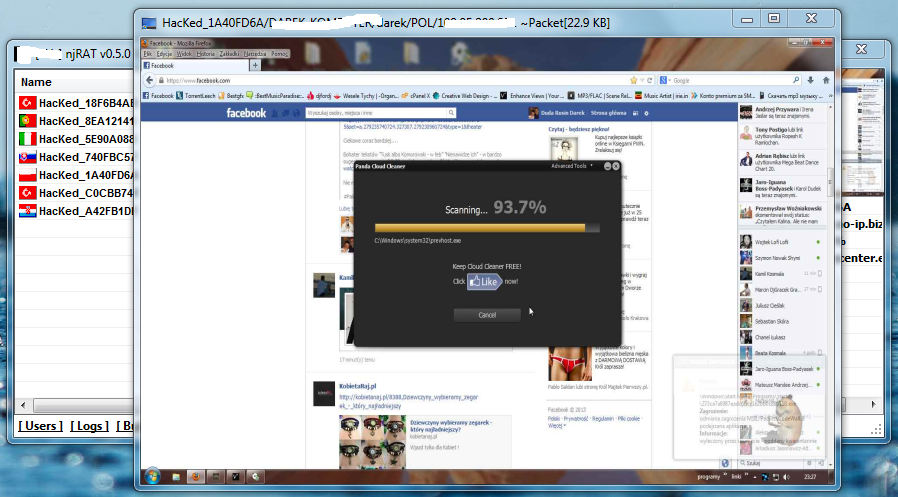Click the Firefox home icon
Viewport: 898px width, 497px height.
click(826, 81)
